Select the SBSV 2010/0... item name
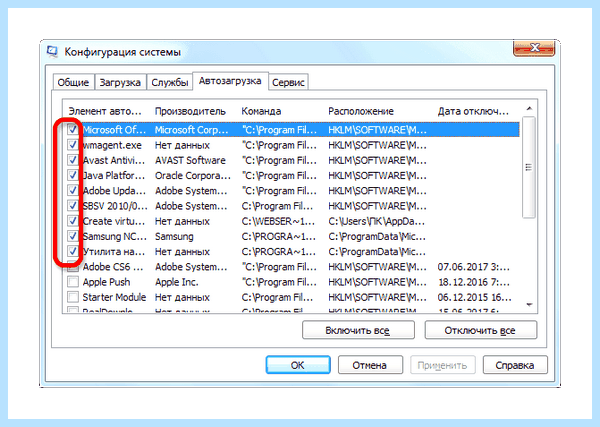Screen dimensions: 600x427 click(115, 206)
